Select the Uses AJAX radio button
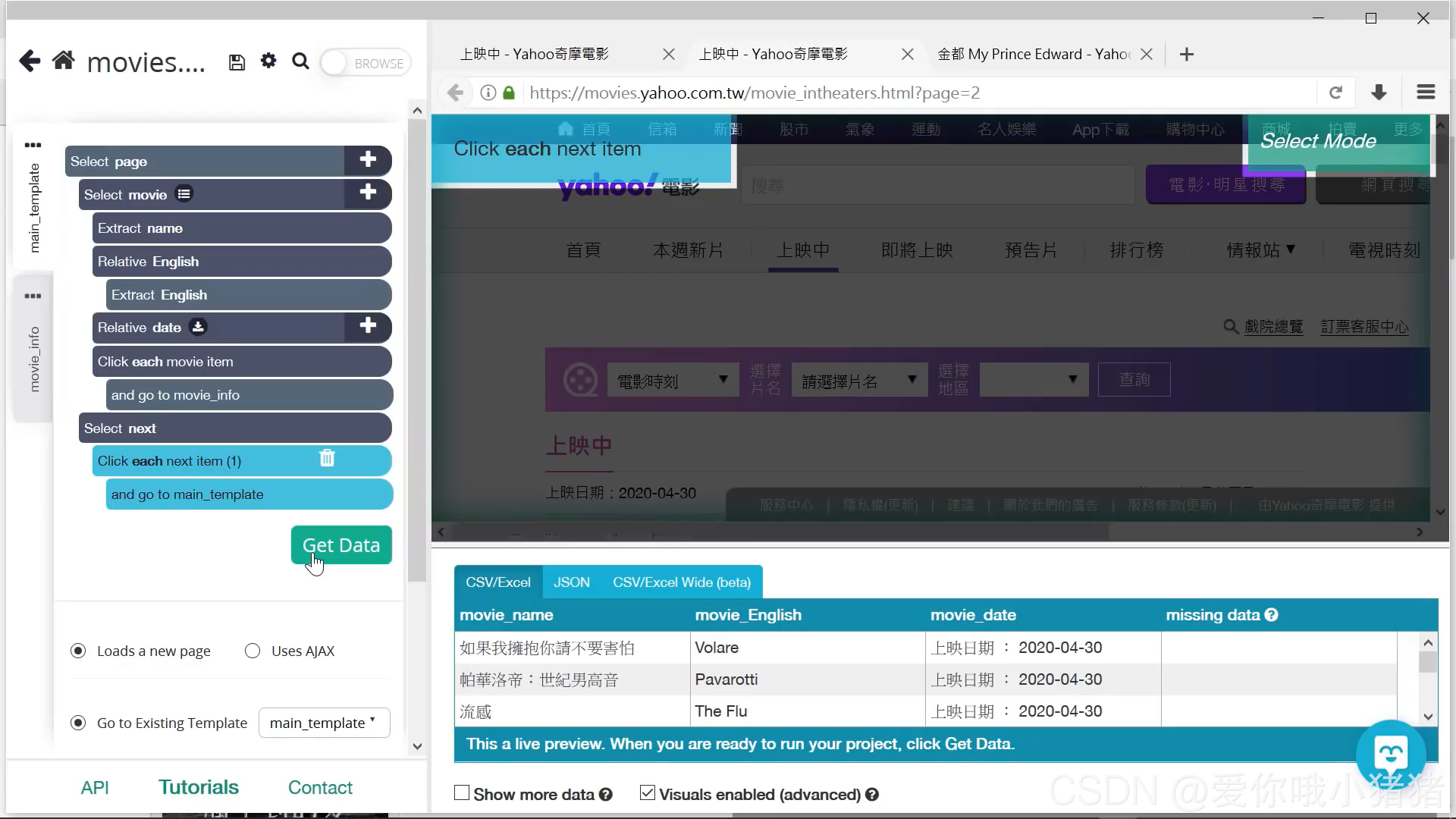The image size is (1456, 819). [x=253, y=651]
